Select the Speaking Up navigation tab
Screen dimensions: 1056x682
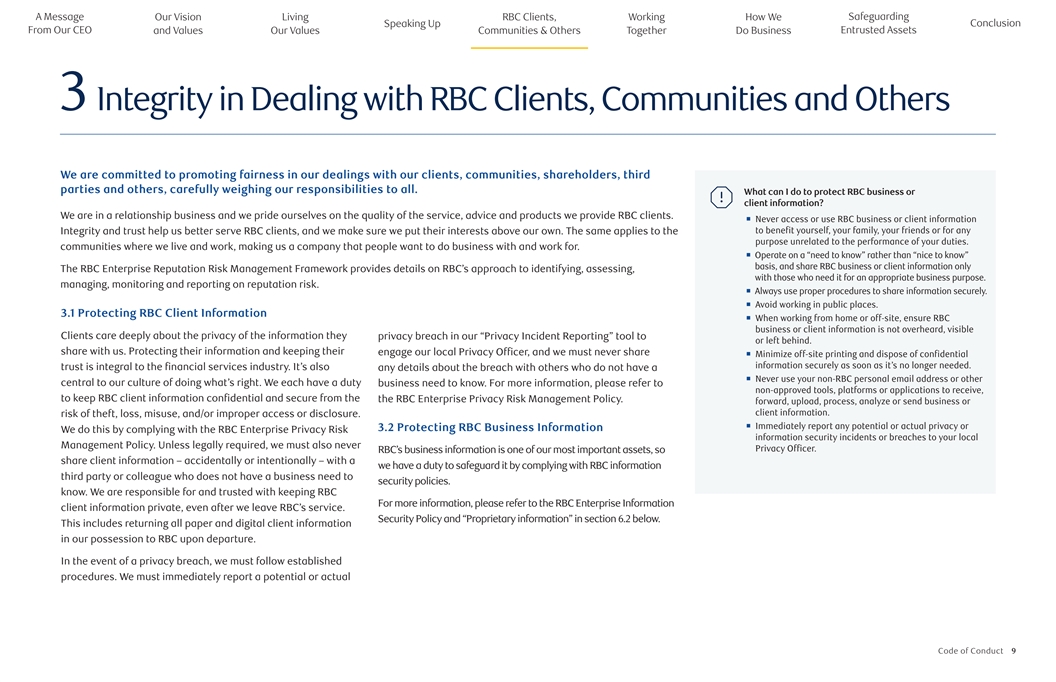point(412,23)
